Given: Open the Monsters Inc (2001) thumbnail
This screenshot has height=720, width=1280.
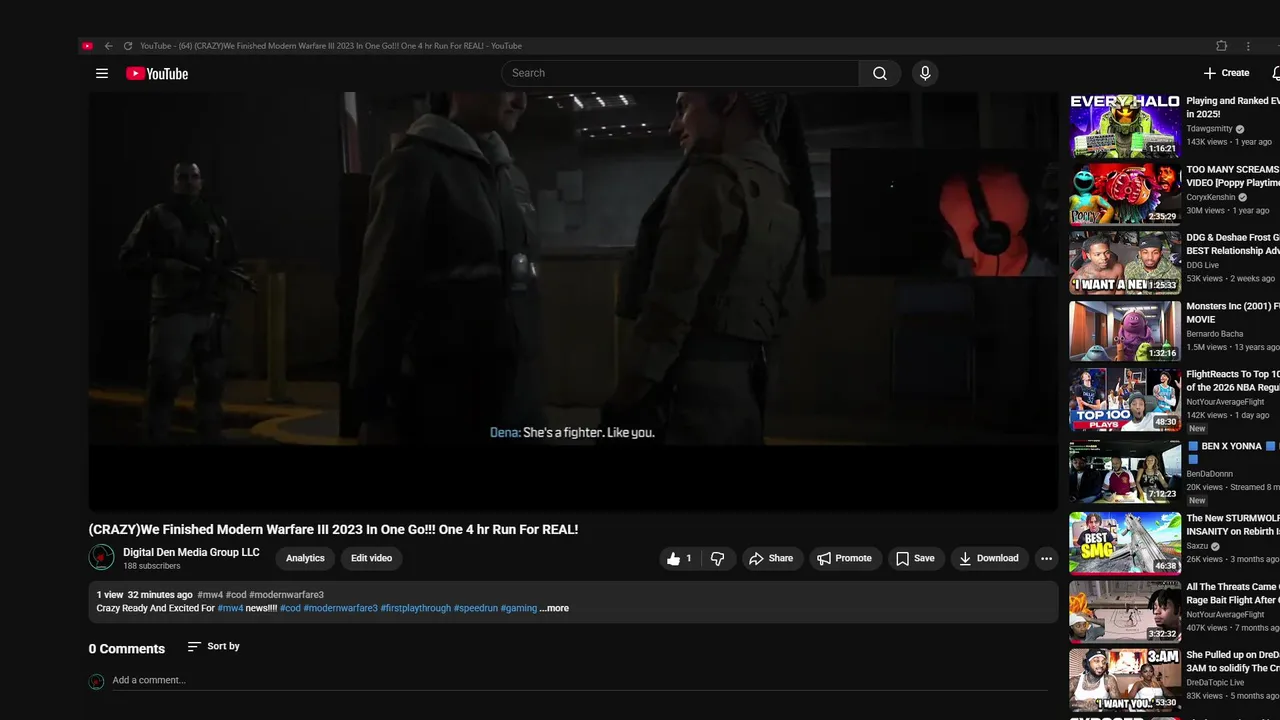Looking at the screenshot, I should click(x=1125, y=331).
